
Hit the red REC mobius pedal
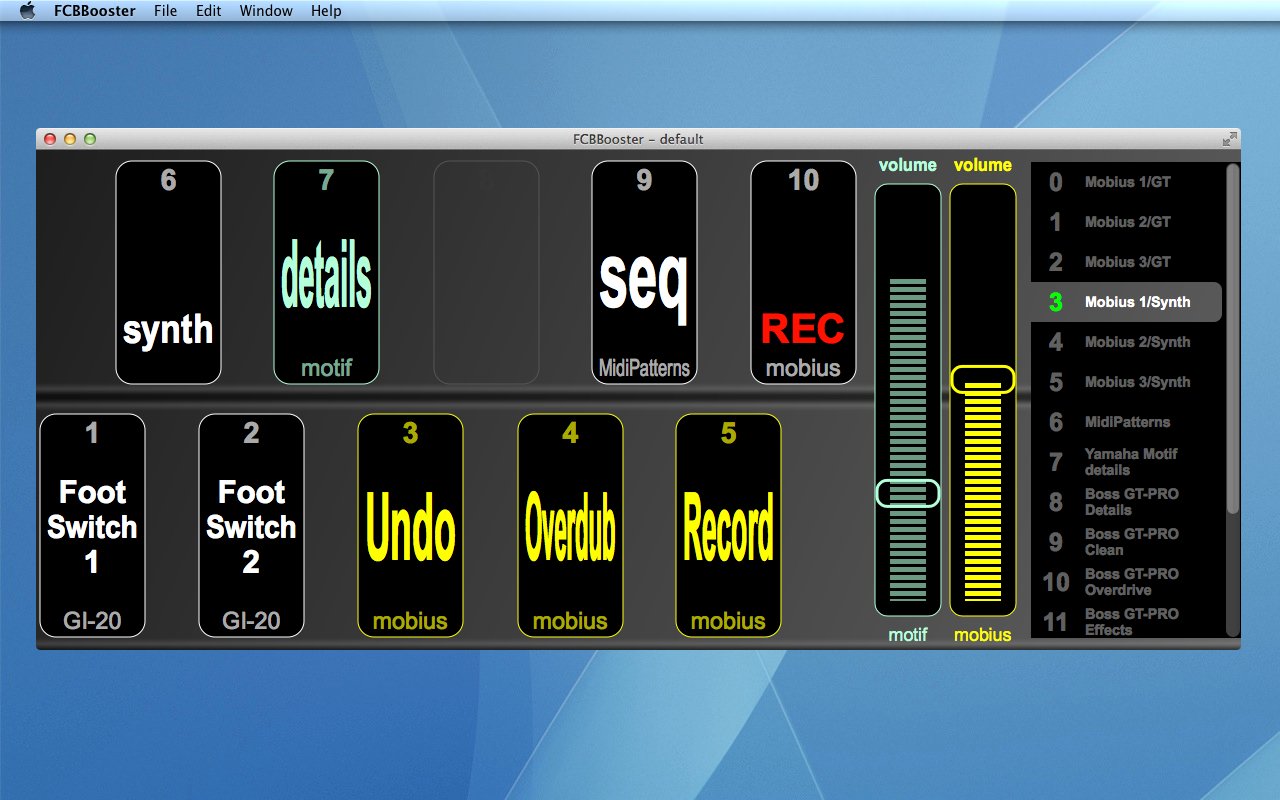(x=803, y=272)
